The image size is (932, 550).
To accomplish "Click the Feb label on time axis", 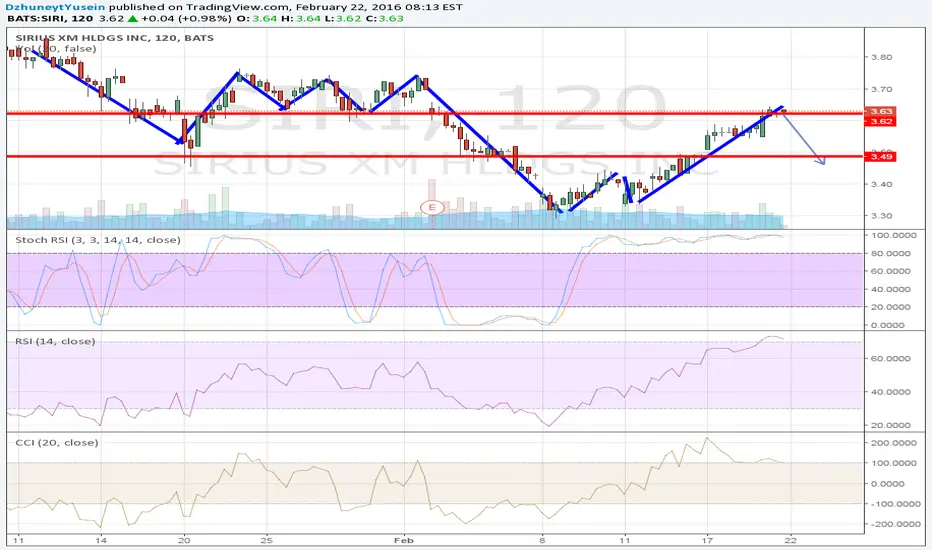I will (x=404, y=540).
